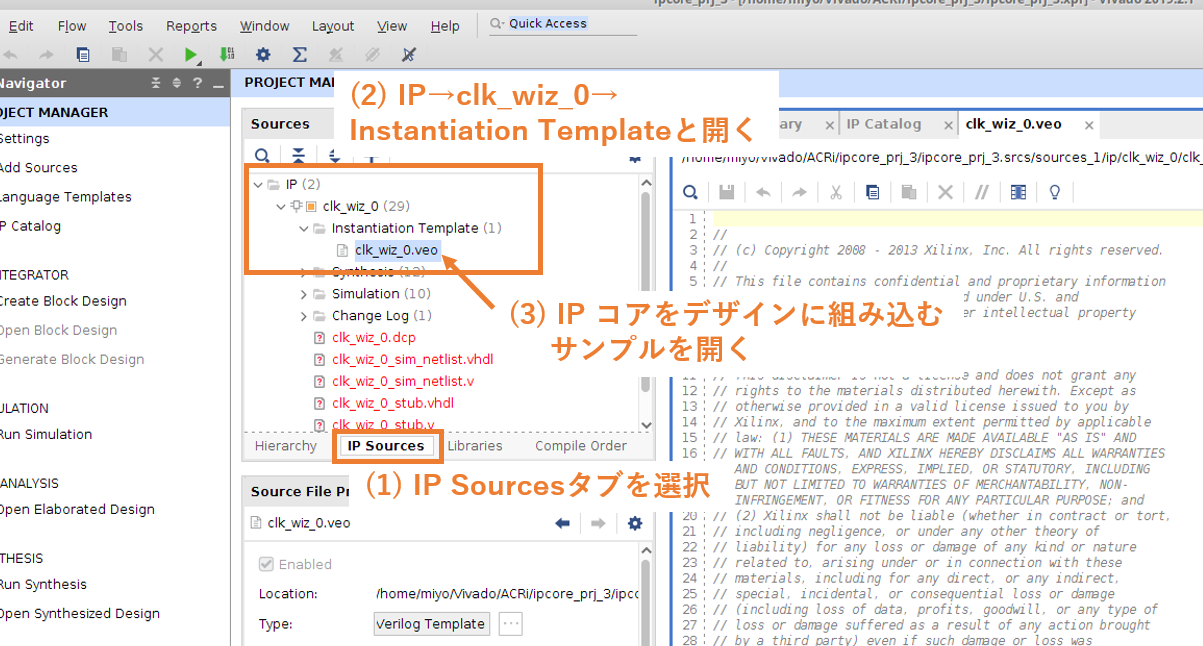Image resolution: width=1203 pixels, height=646 pixels.
Task: Click the Sources panel vertical scrollbar
Action: [646, 300]
